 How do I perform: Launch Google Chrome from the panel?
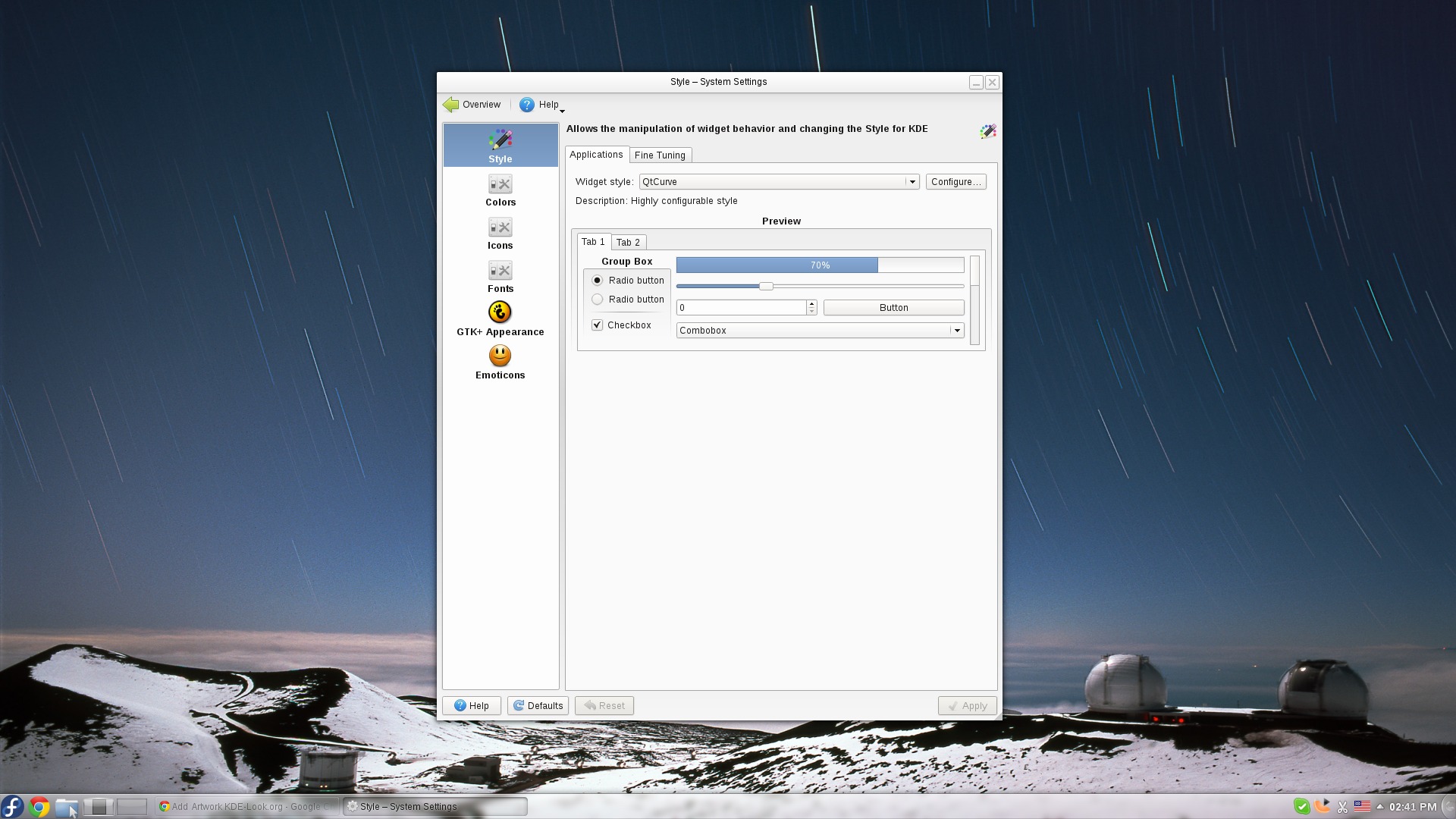click(x=39, y=806)
